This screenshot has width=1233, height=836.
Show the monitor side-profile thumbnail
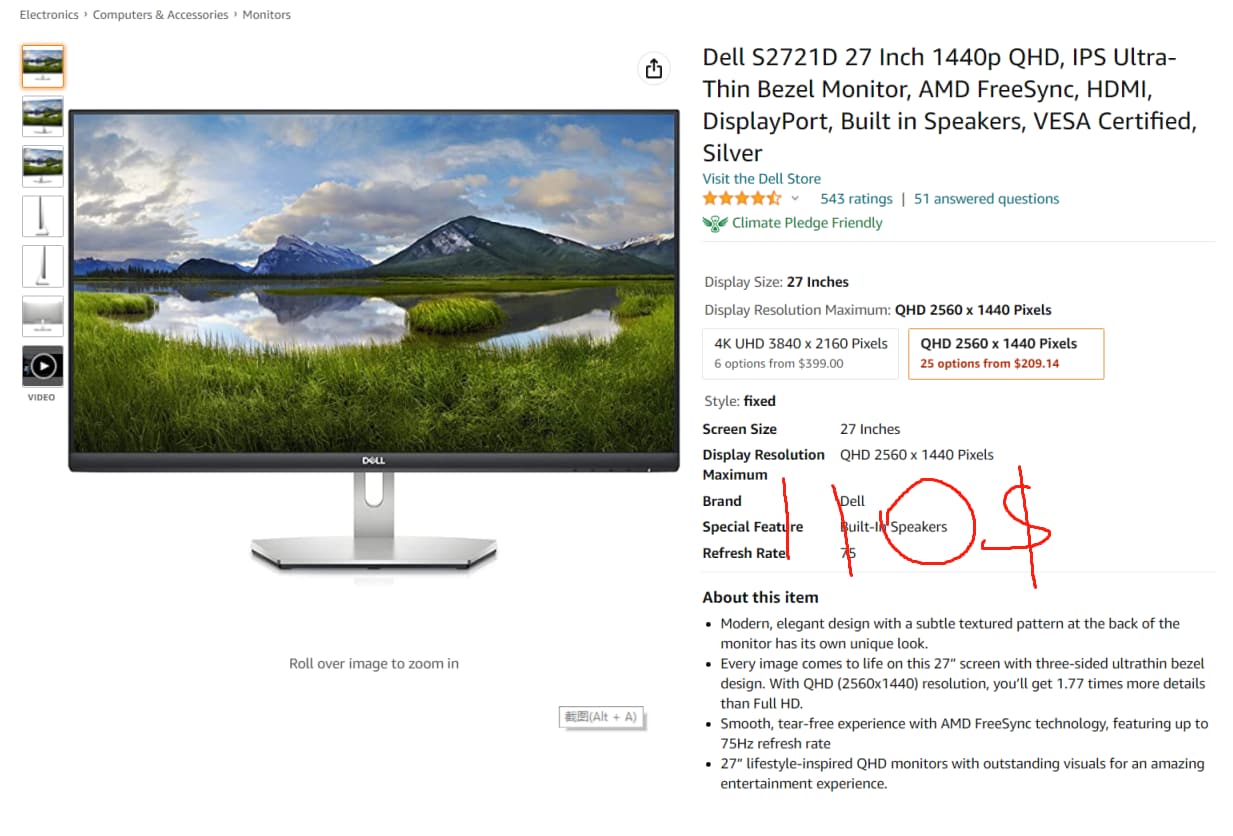pos(43,216)
